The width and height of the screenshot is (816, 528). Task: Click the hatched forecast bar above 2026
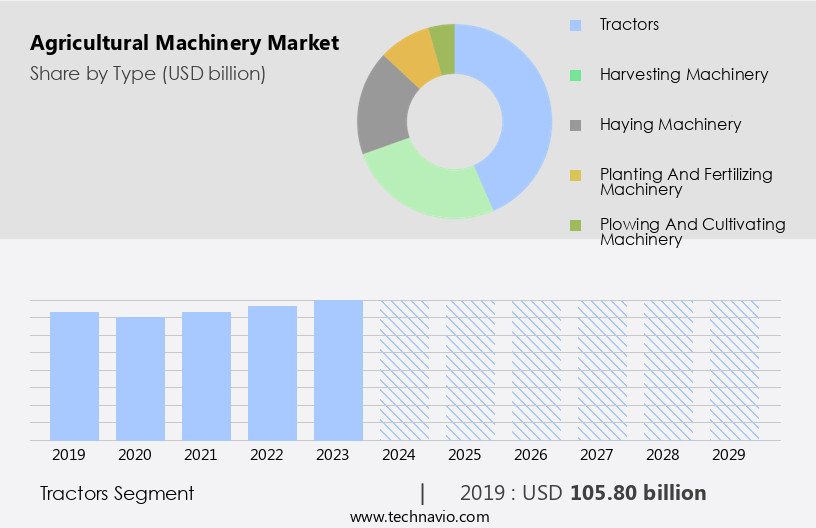537,370
